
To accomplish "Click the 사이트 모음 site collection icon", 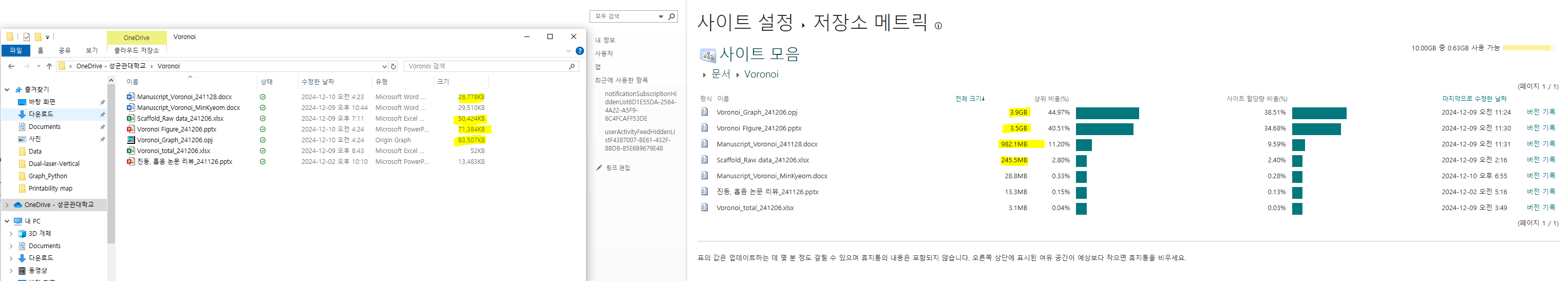I will [x=707, y=55].
